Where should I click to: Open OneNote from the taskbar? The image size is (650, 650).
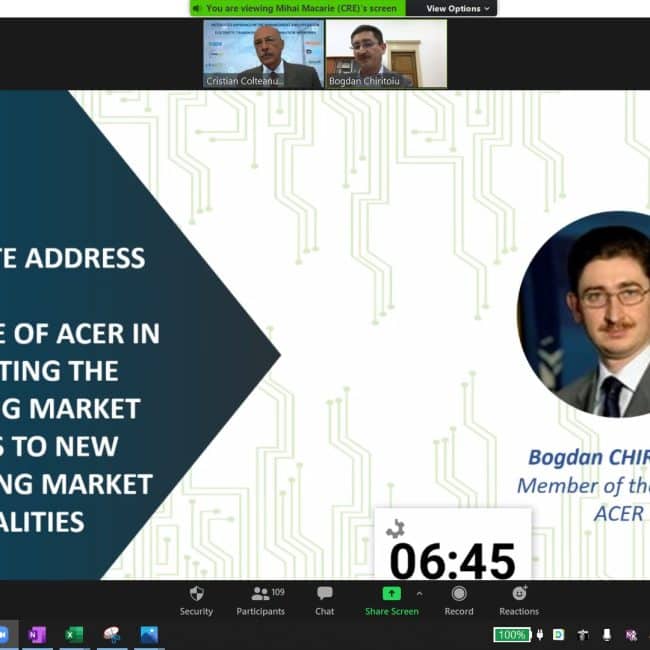(x=37, y=635)
